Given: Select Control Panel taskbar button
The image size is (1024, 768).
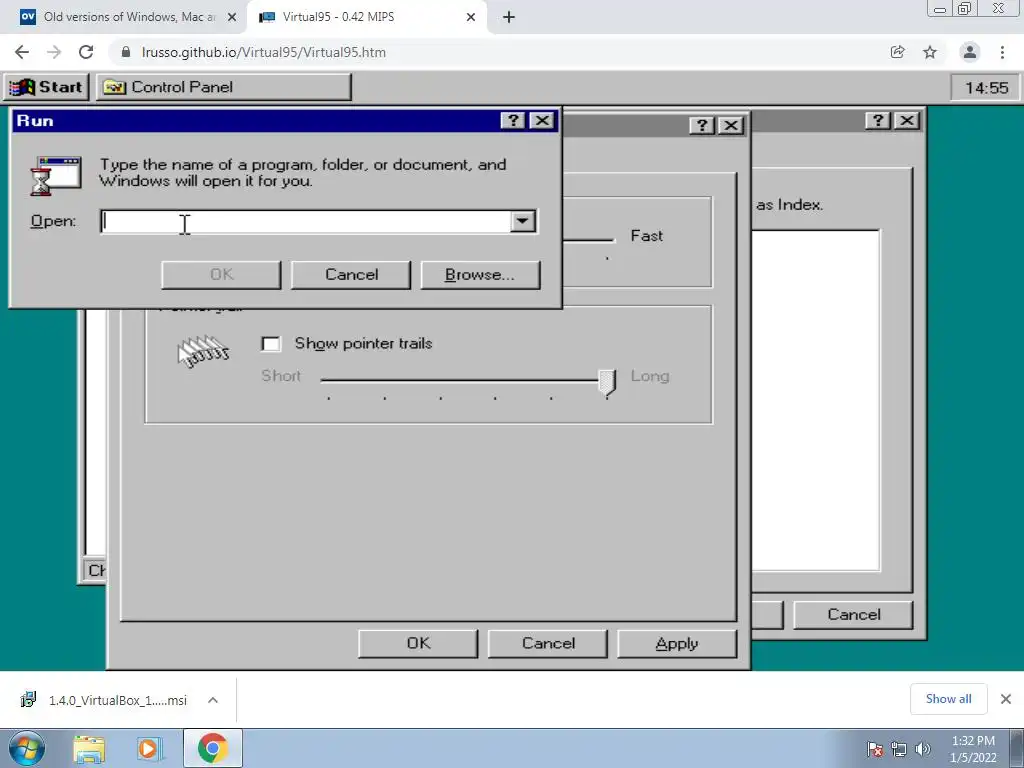Looking at the screenshot, I should point(223,87).
